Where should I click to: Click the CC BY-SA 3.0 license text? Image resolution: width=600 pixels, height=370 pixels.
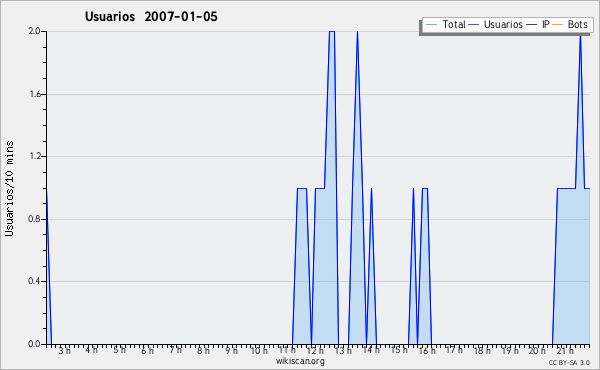point(569,362)
